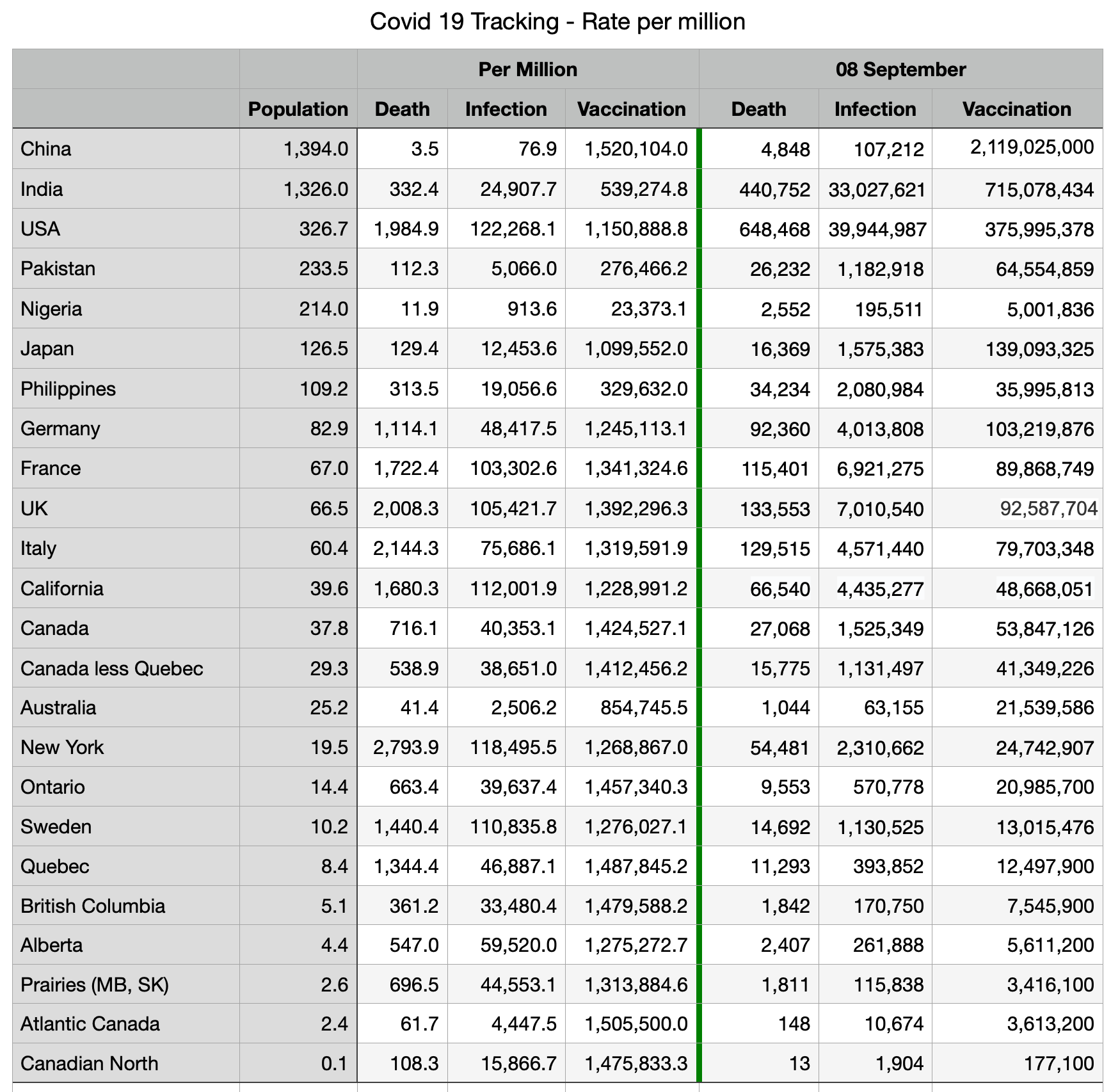Click the UK vaccination cell showing 92,587,704

click(1048, 509)
